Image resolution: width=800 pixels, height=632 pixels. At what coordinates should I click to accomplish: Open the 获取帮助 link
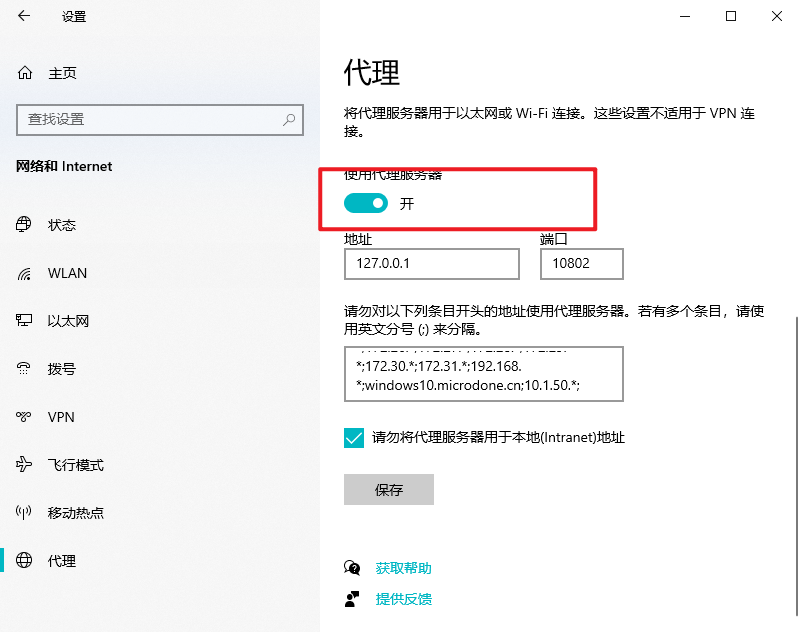point(404,568)
